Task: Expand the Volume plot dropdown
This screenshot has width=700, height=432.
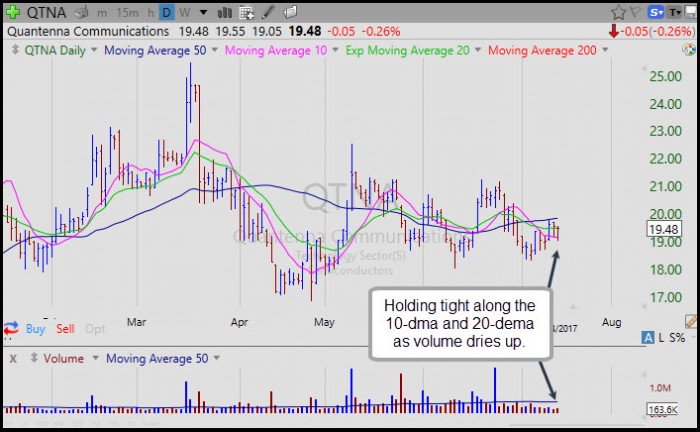Action: click(x=95, y=358)
